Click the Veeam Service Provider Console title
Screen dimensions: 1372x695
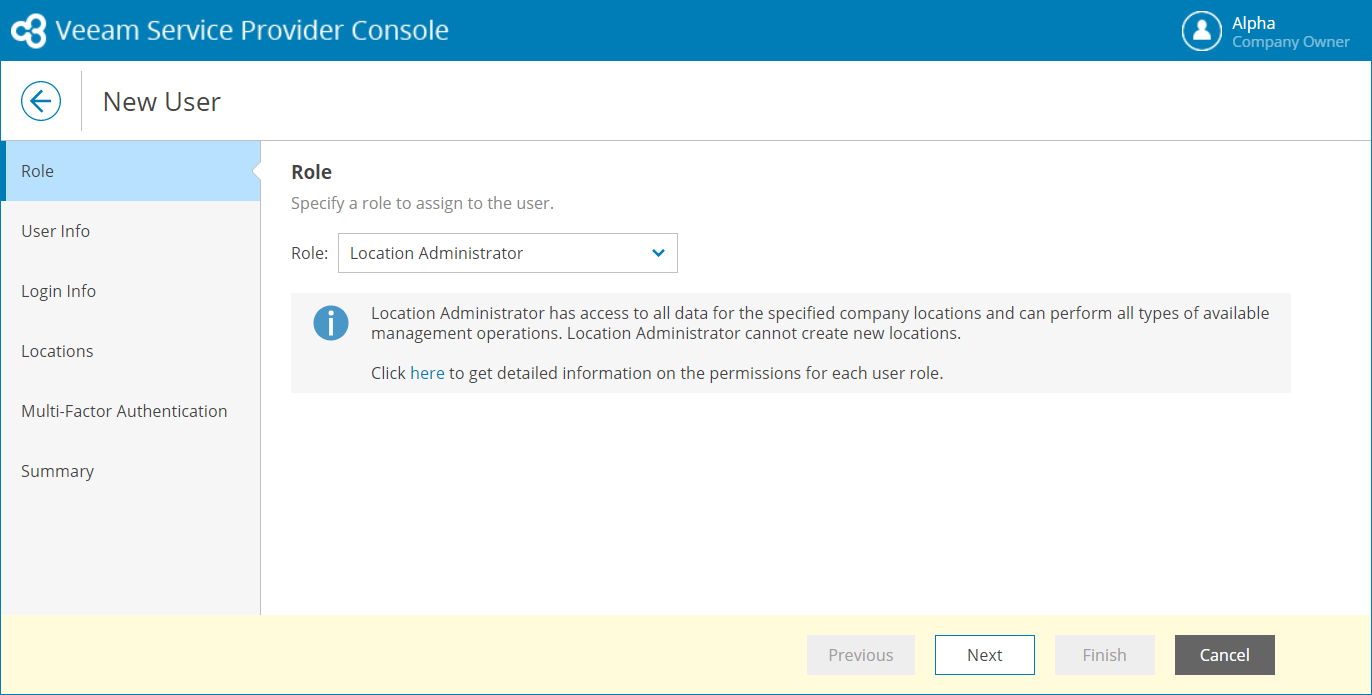(x=252, y=31)
